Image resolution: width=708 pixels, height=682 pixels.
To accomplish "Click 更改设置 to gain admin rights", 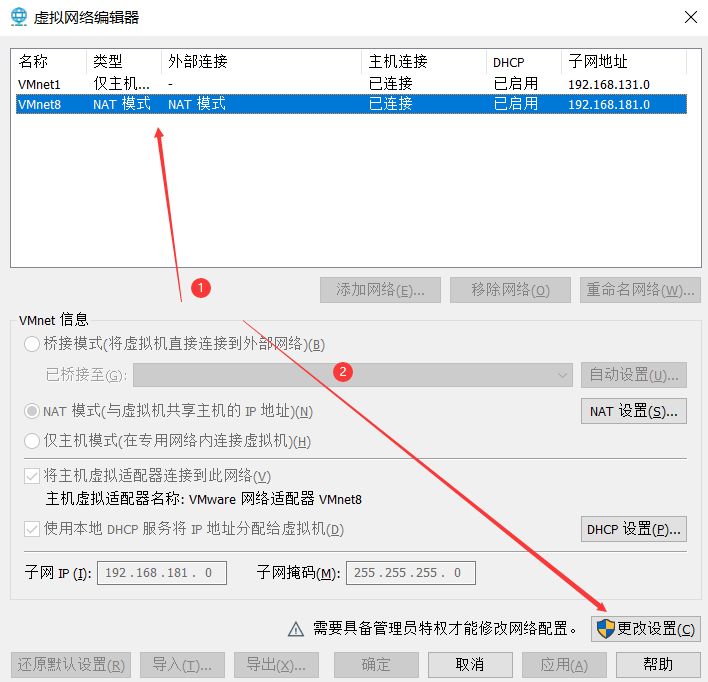I will (x=646, y=629).
